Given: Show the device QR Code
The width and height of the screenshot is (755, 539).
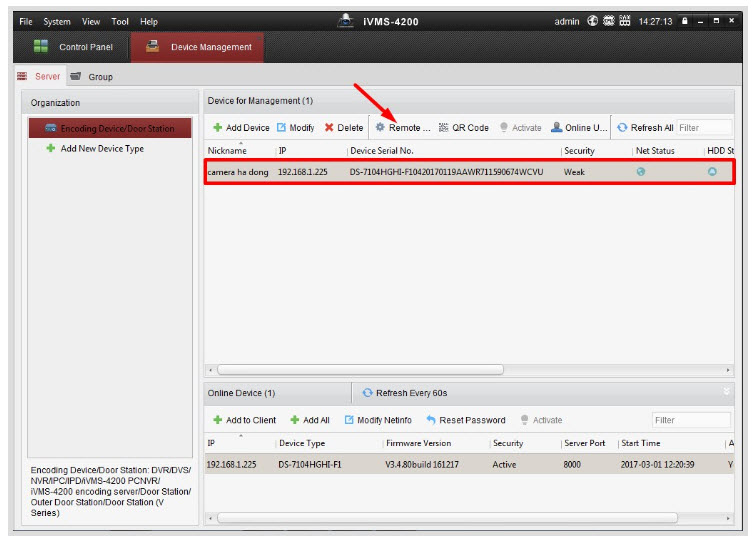Looking at the screenshot, I should [463, 128].
